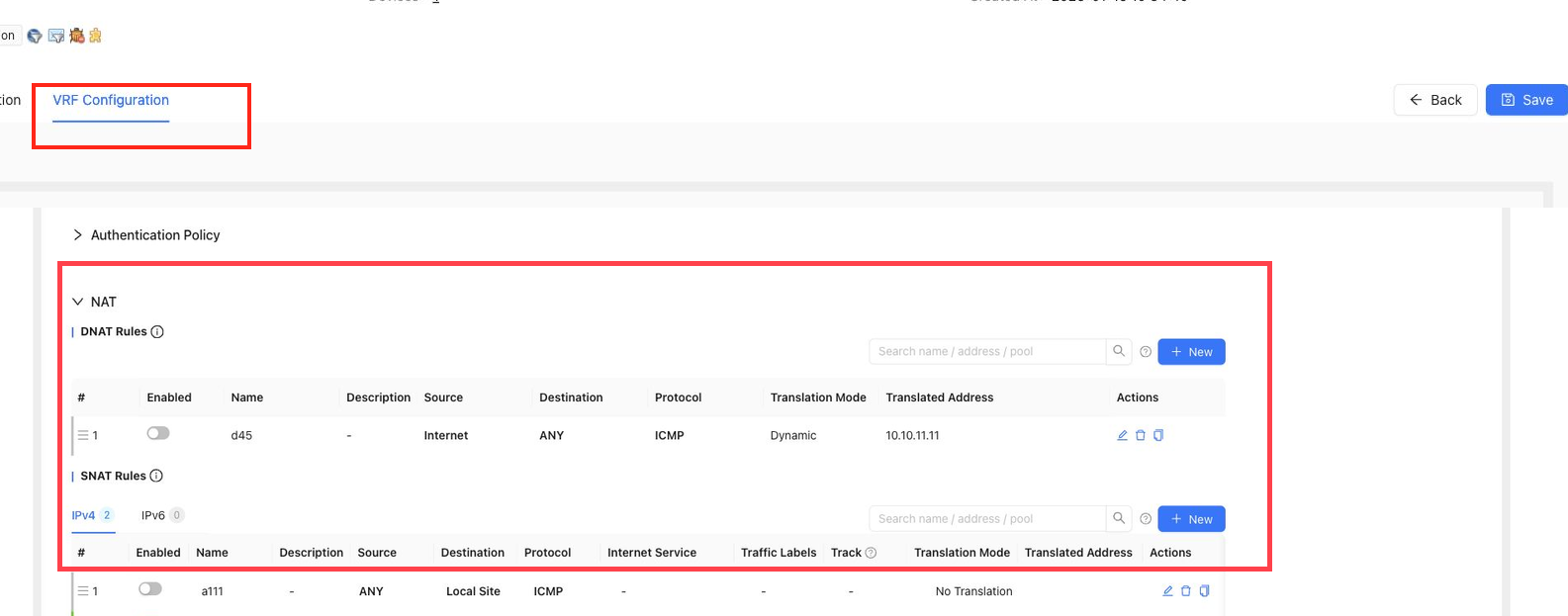Image resolution: width=1568 pixels, height=616 pixels.
Task: Delete the a111 SNAT rule
Action: (1186, 591)
